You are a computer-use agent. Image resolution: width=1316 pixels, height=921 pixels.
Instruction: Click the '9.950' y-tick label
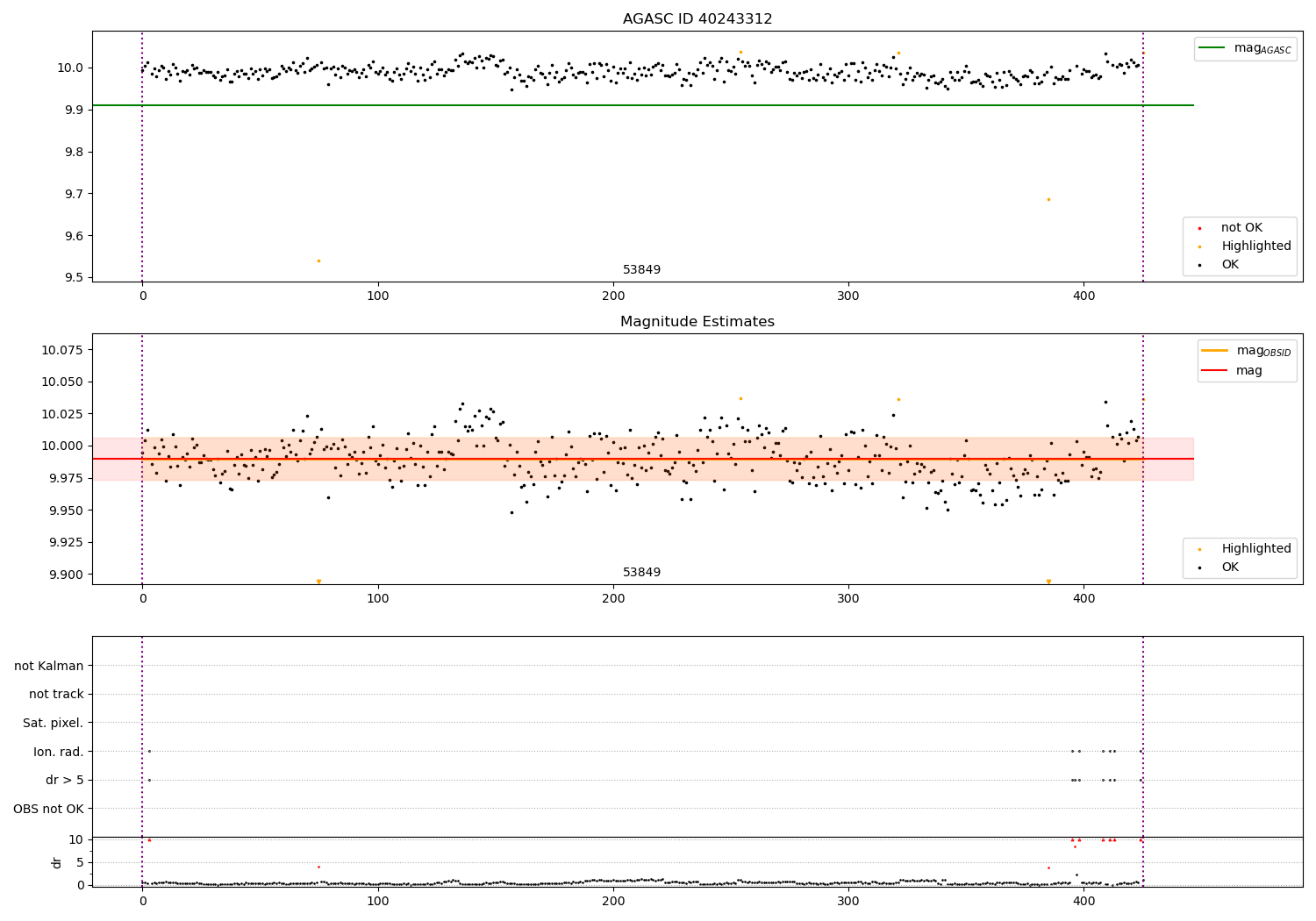pos(68,510)
